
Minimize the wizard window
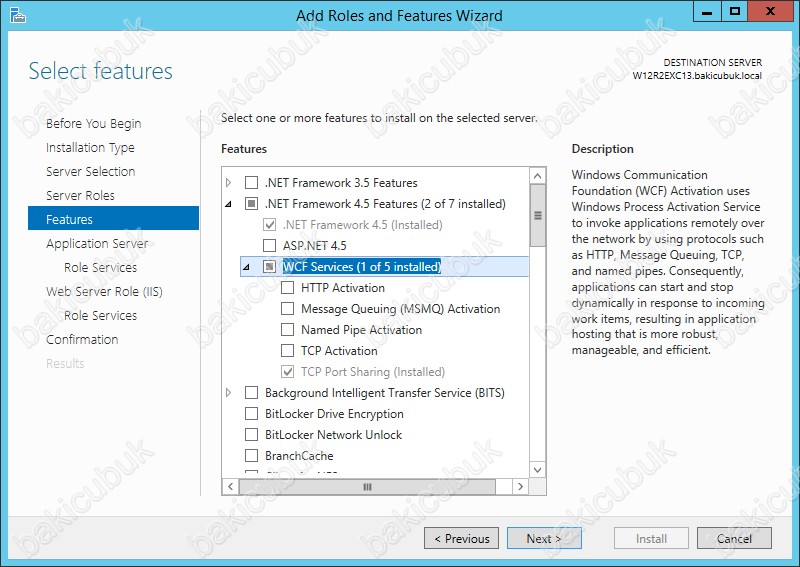tap(707, 11)
